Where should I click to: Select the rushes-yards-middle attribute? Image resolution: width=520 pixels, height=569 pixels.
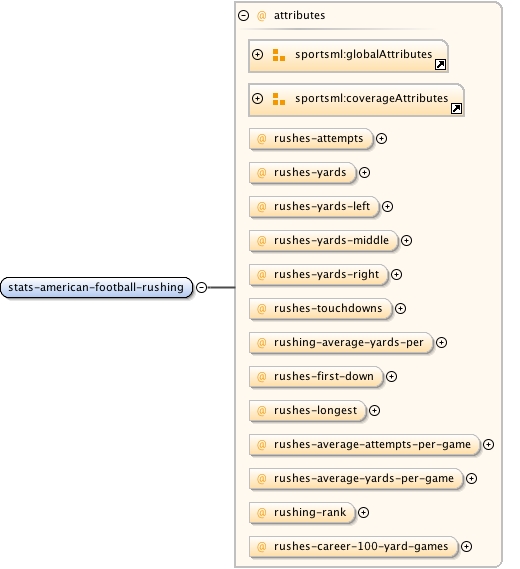[x=323, y=241]
